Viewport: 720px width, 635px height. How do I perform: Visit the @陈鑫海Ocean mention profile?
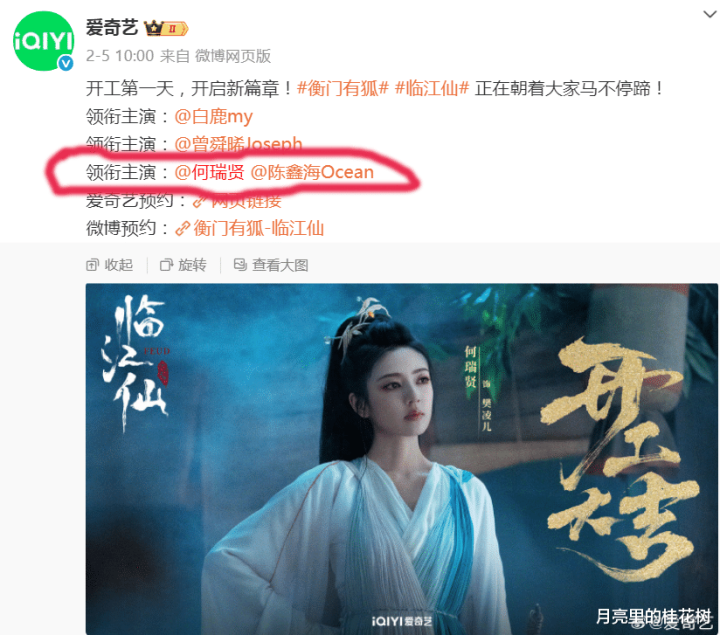tap(312, 172)
